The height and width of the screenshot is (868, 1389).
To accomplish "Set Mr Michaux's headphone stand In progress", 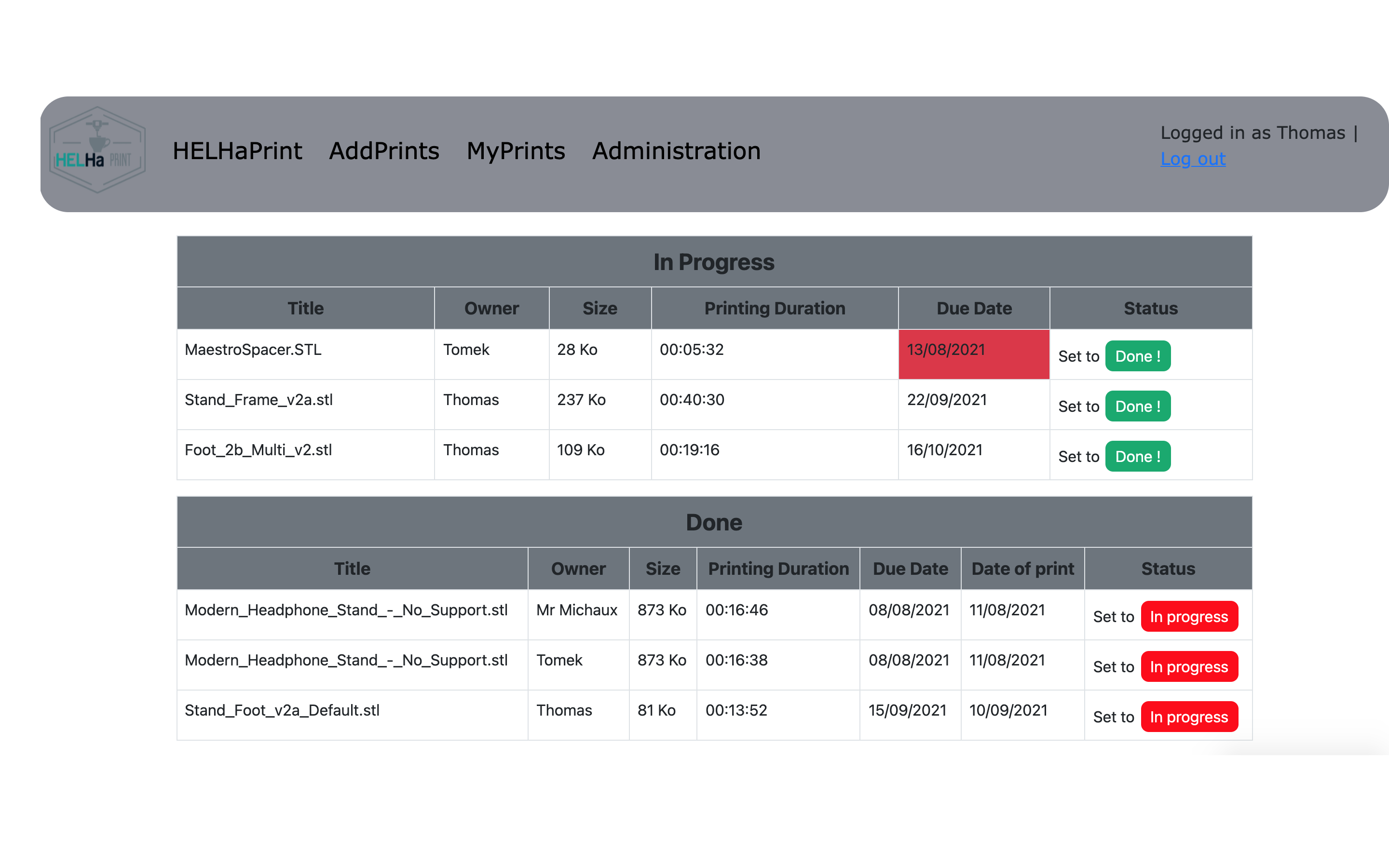I will 1189,617.
